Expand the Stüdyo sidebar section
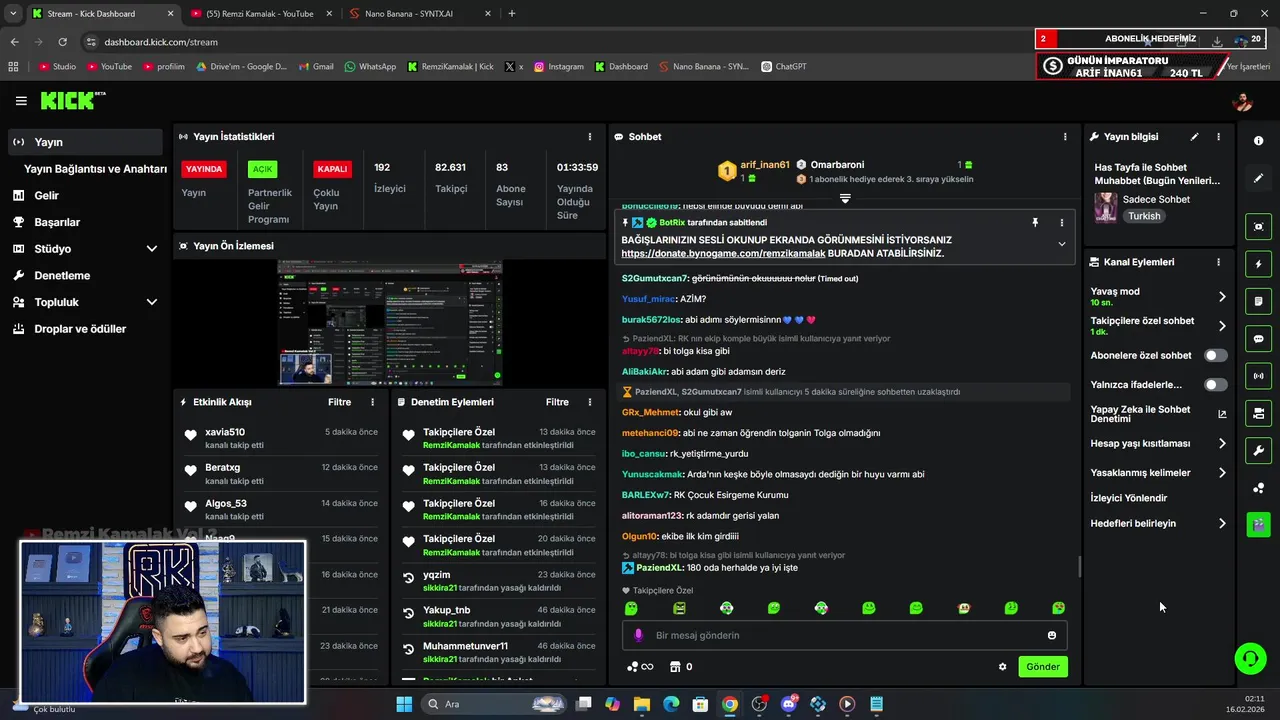The image size is (1280, 720). tap(152, 249)
